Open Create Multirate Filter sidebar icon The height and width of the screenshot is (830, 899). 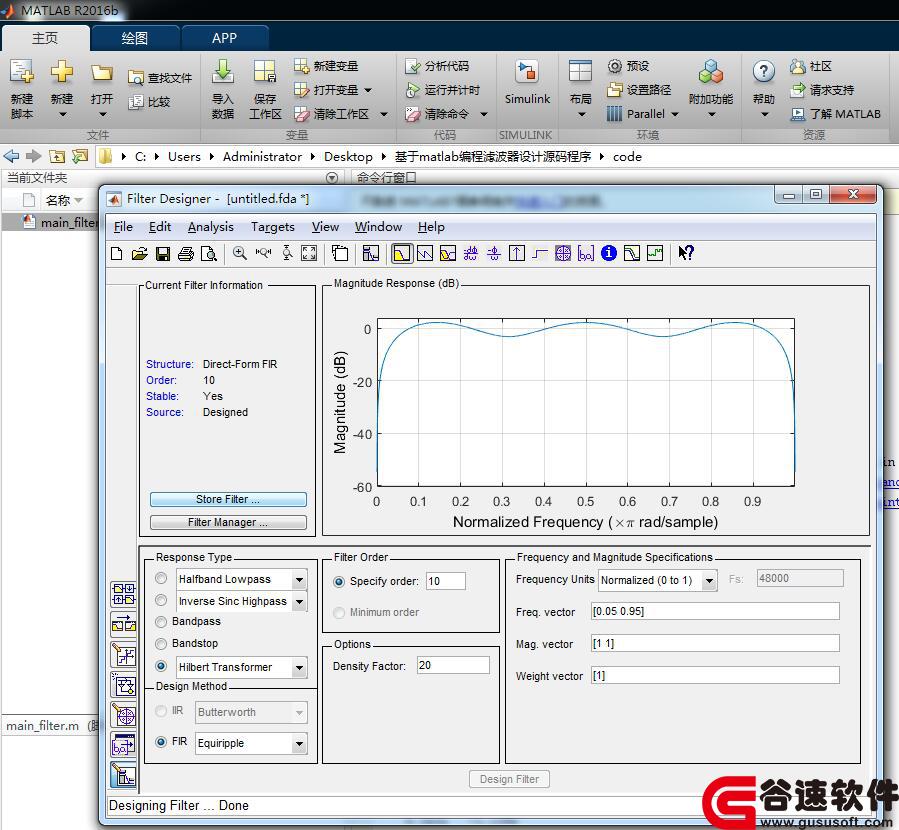(x=124, y=595)
